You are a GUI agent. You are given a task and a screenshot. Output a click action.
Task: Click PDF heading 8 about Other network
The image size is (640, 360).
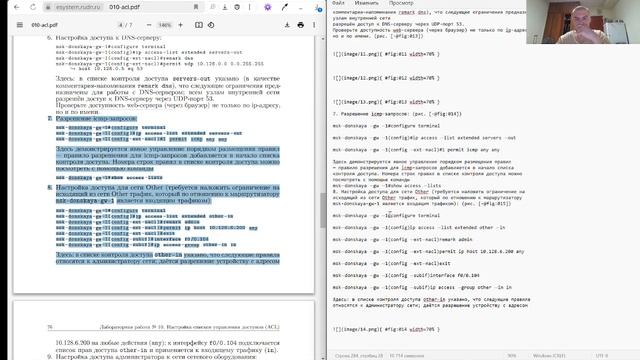click(x=168, y=194)
